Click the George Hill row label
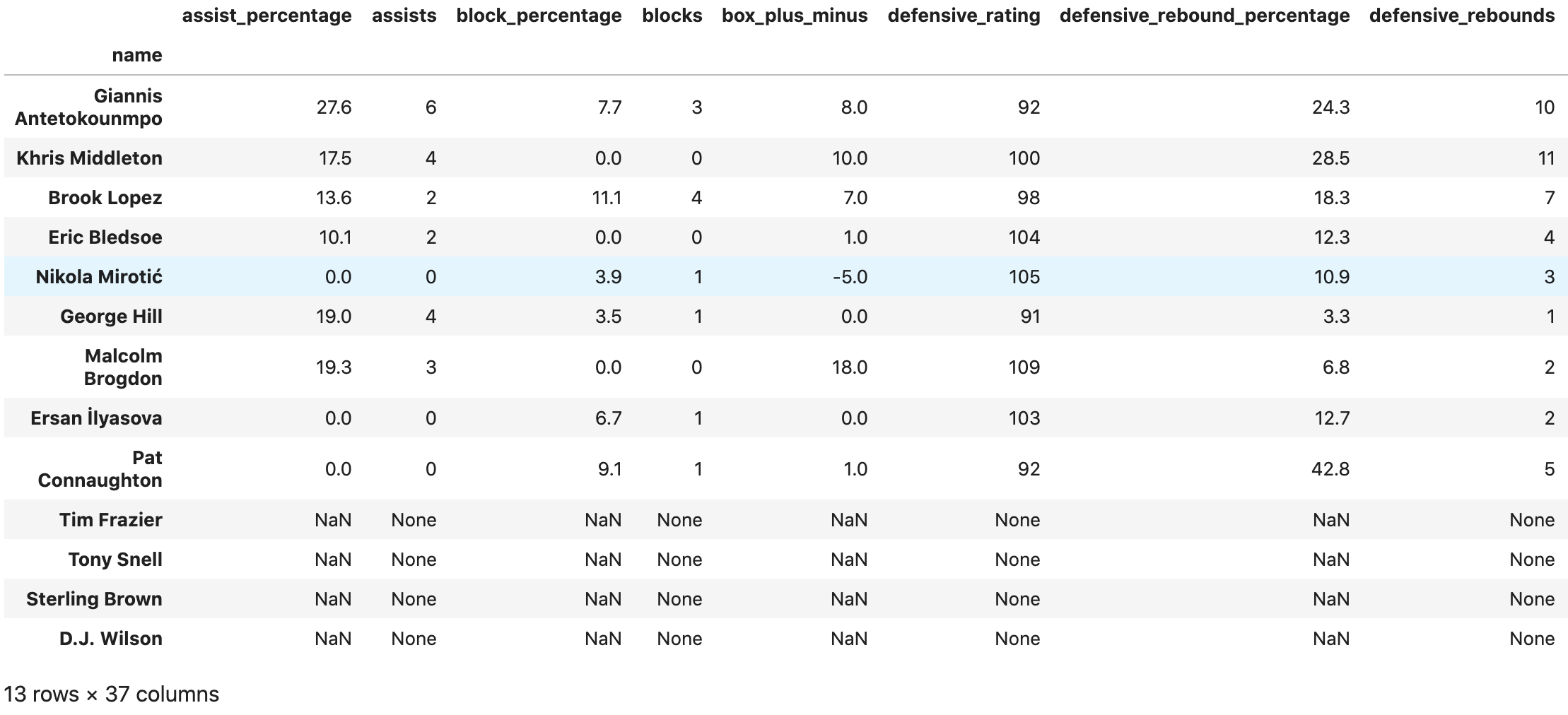1568x715 pixels. tap(112, 317)
